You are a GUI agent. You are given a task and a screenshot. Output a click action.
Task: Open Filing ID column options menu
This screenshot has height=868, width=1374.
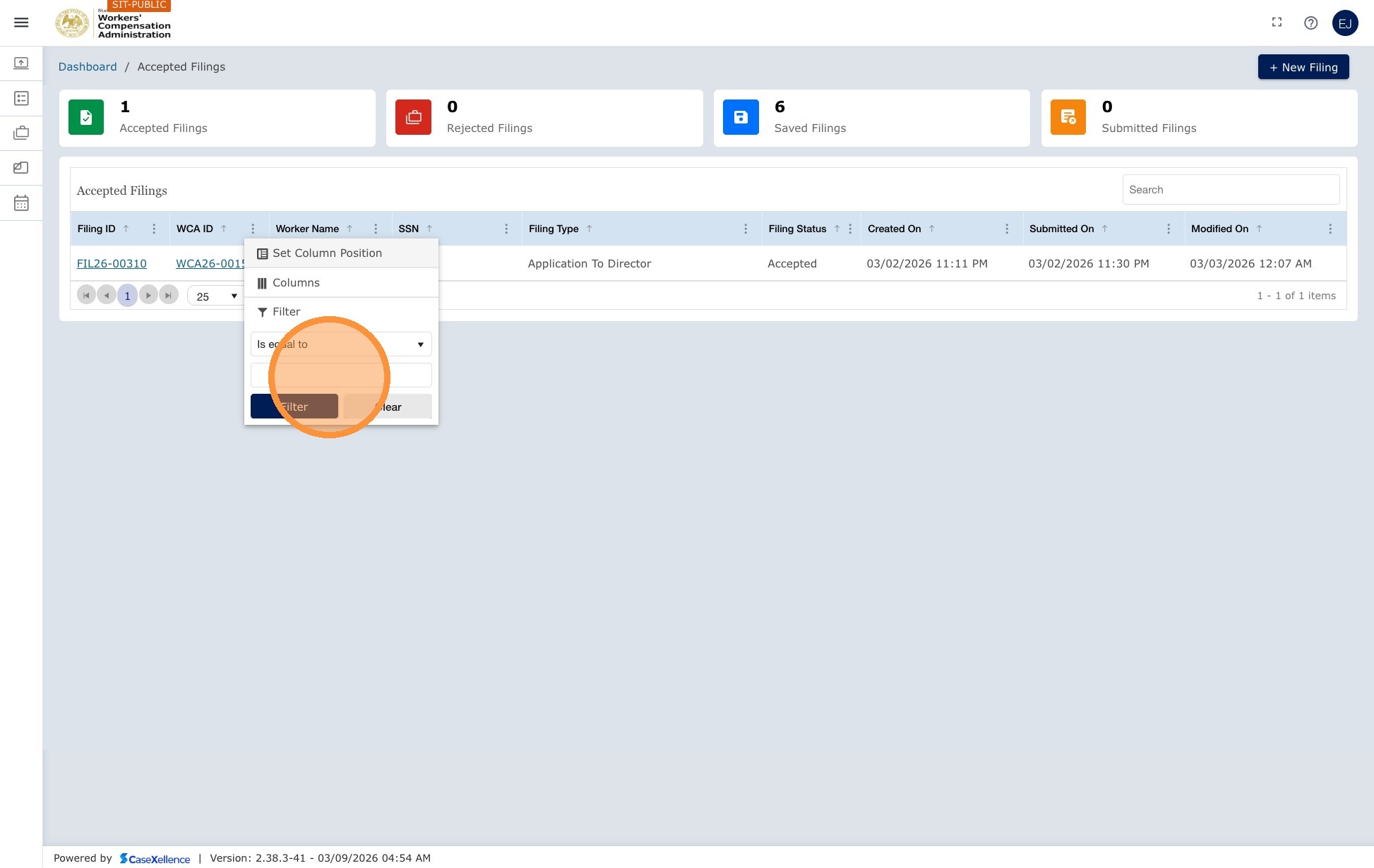[154, 229]
